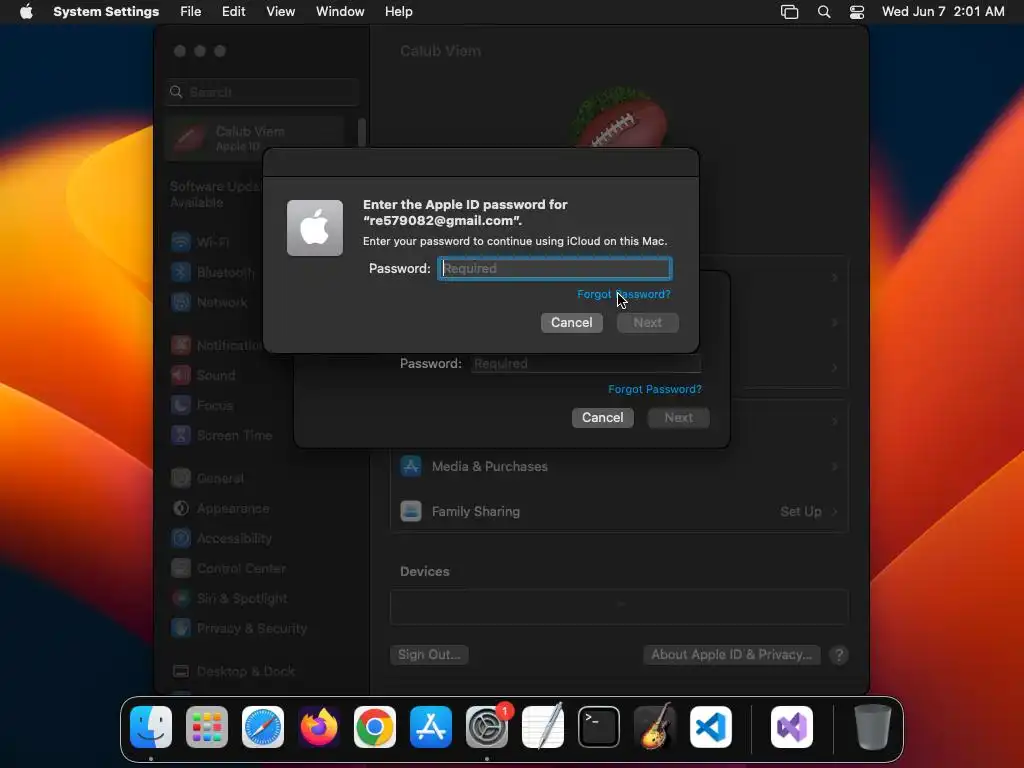Open Firefox from the Dock
Viewport: 1024px width, 768px height.
point(319,727)
